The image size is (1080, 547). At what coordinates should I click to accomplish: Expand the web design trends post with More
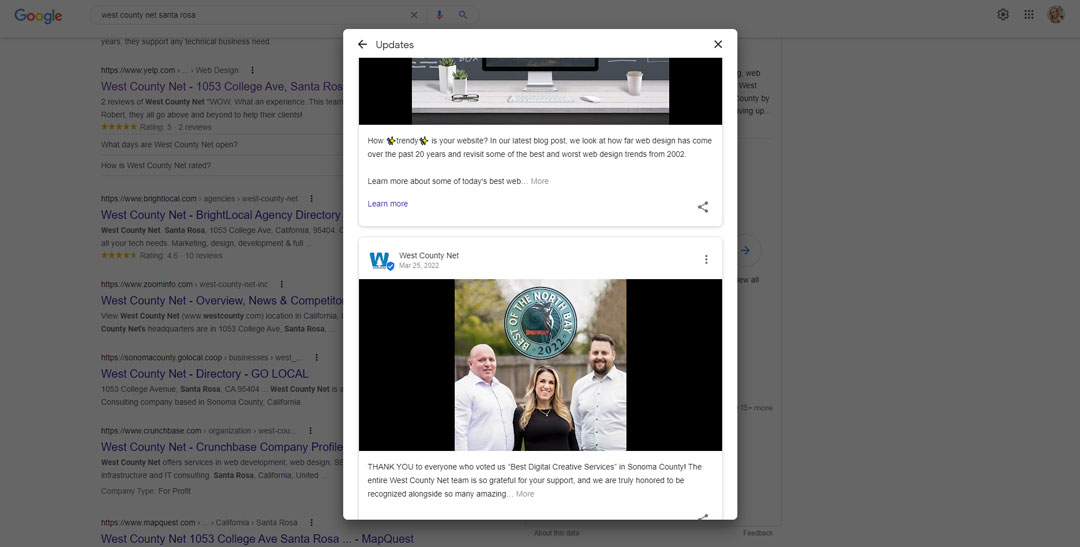point(539,181)
